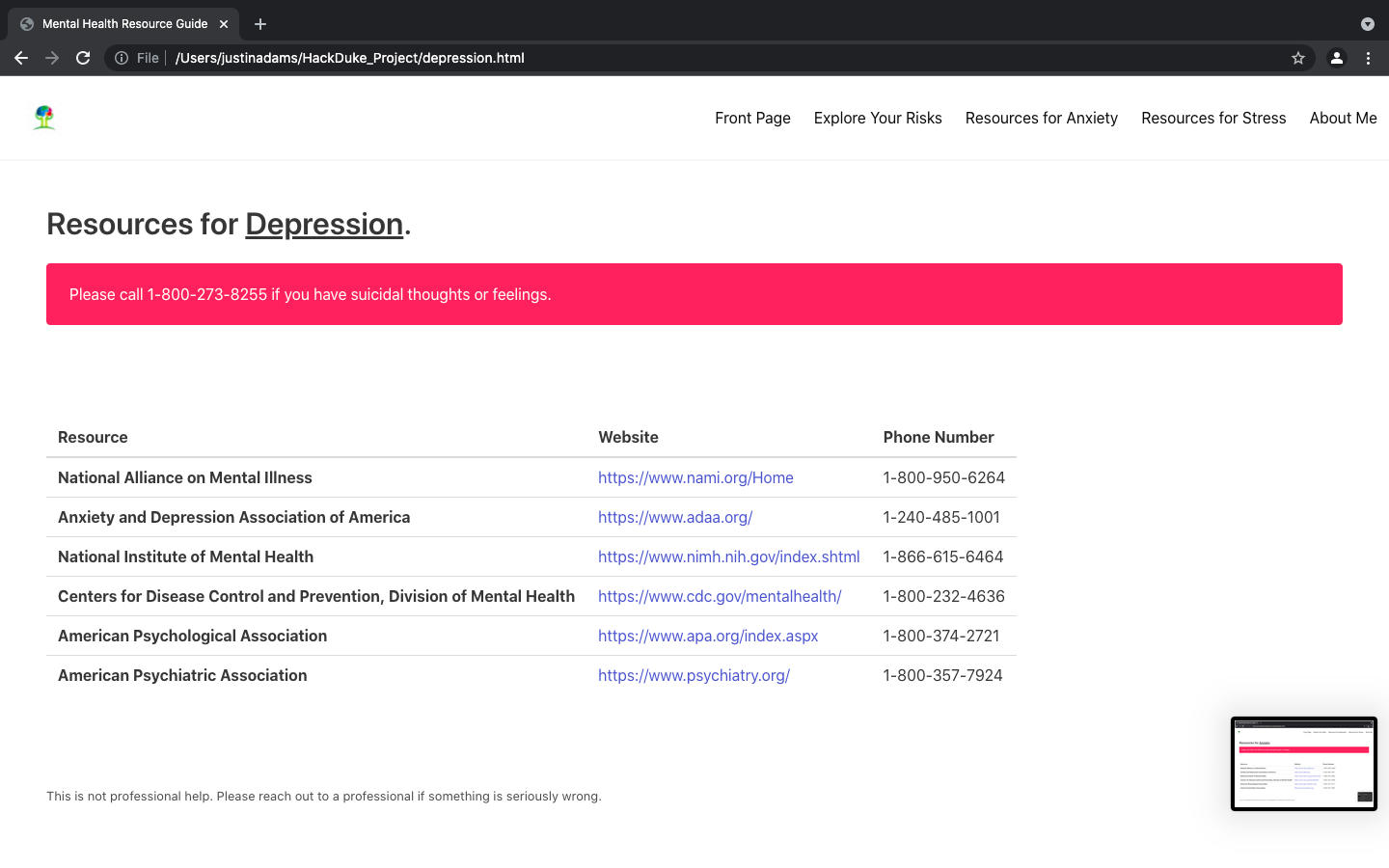
Task: Click the Phone Number column header
Action: 939,437
